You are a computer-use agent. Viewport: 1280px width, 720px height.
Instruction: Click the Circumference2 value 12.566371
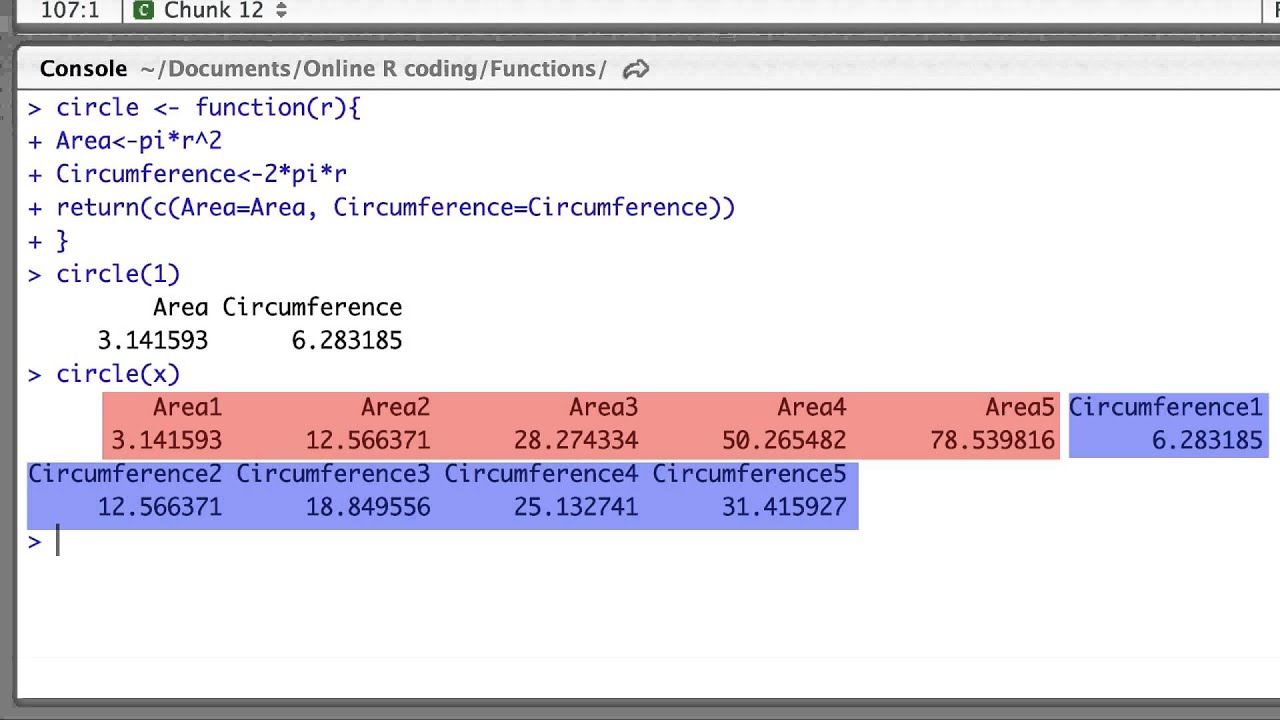[x=160, y=507]
